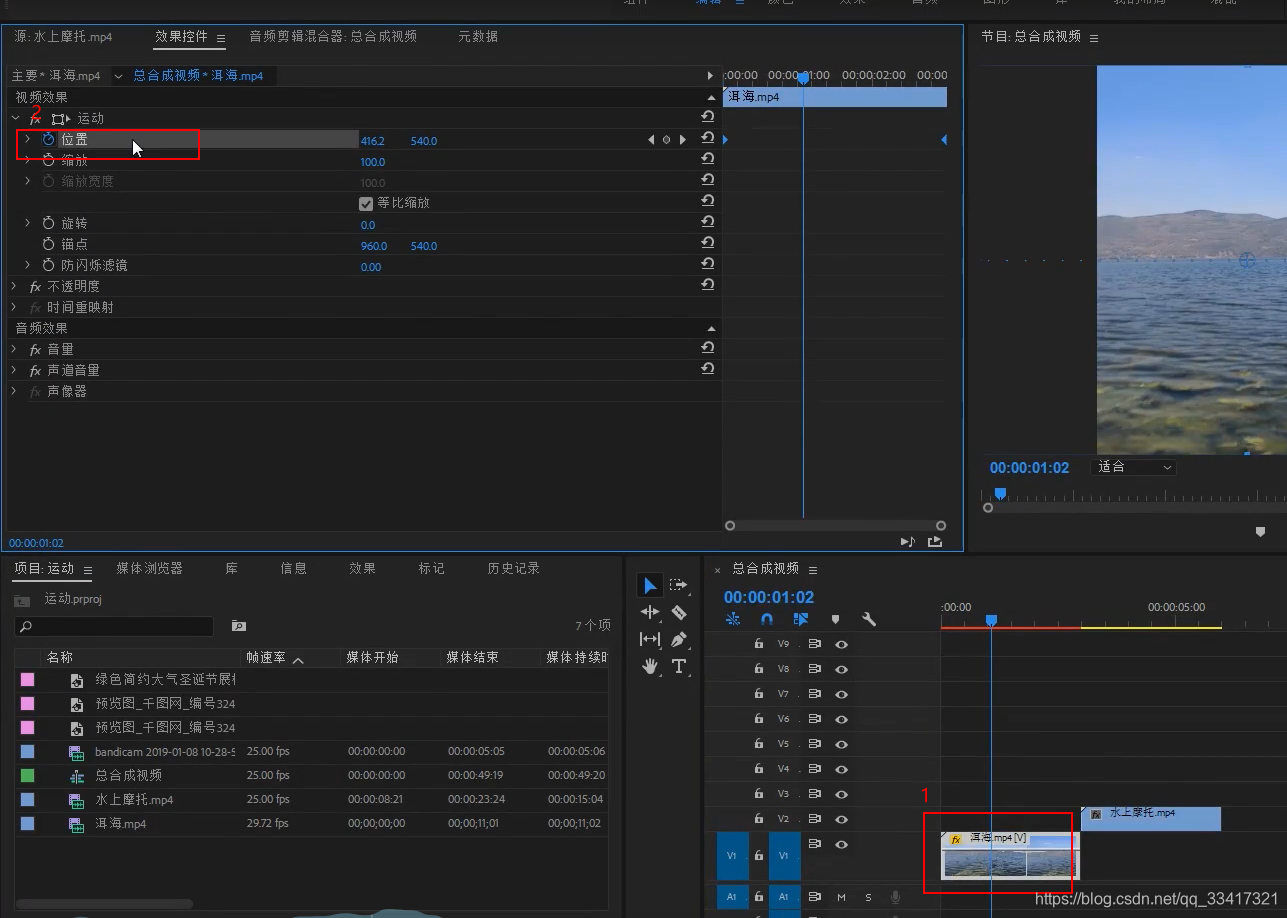Select the Slip tool
The width and height of the screenshot is (1287, 918).
click(x=650, y=639)
